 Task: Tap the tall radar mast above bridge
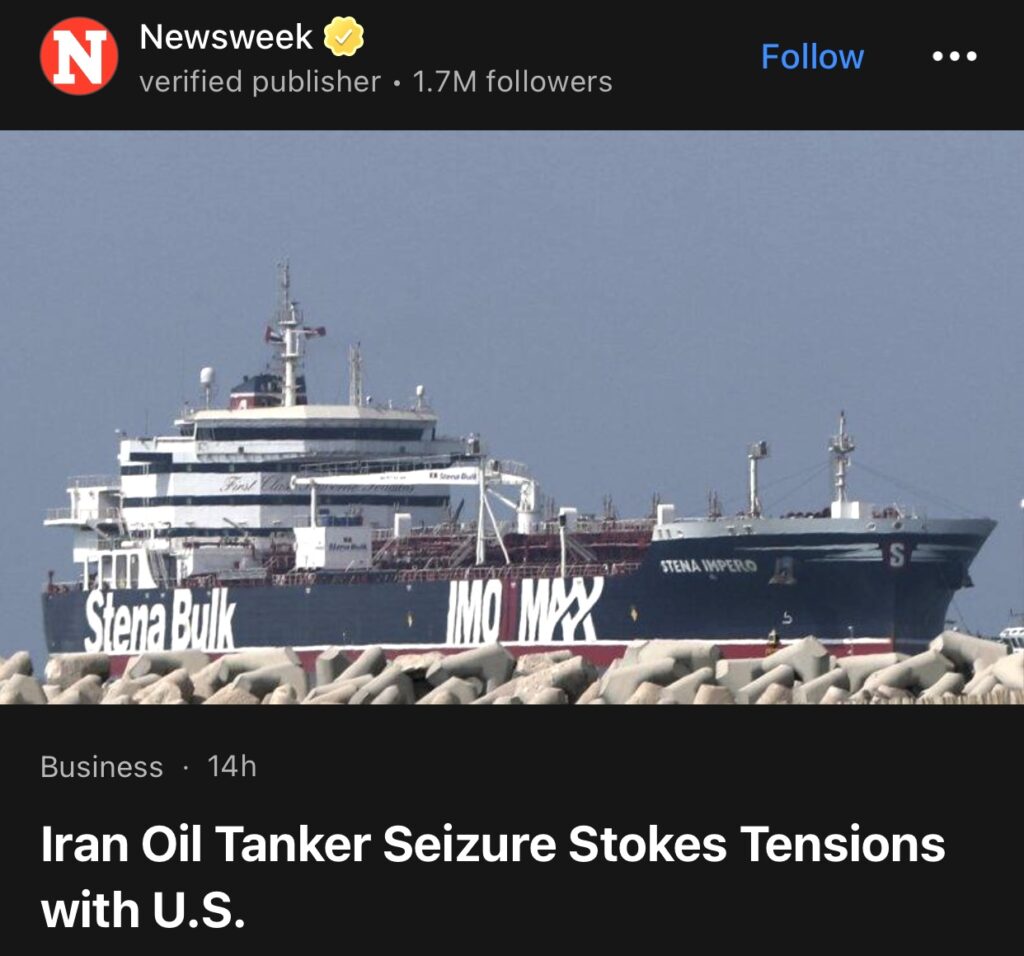(x=287, y=333)
